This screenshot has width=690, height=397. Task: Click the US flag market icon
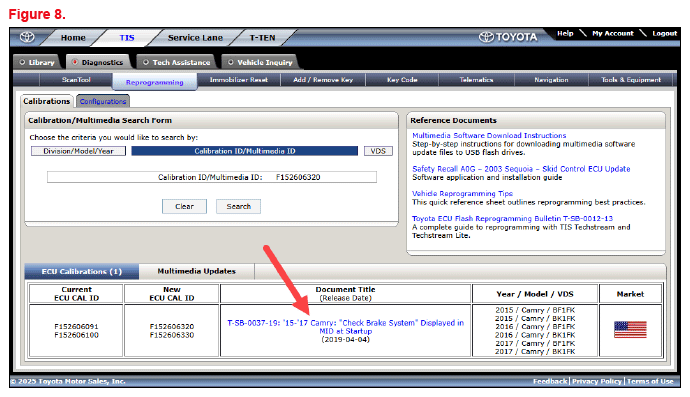[x=630, y=330]
